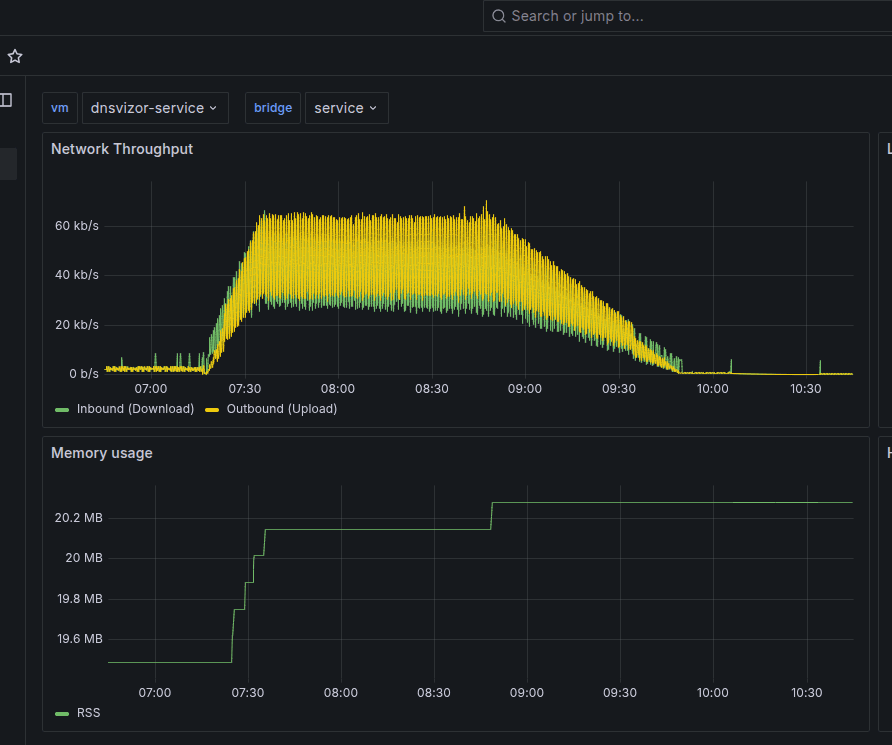Screen dimensions: 892x745
Task: Open color picker for RSS green swatch
Action: tap(62, 714)
